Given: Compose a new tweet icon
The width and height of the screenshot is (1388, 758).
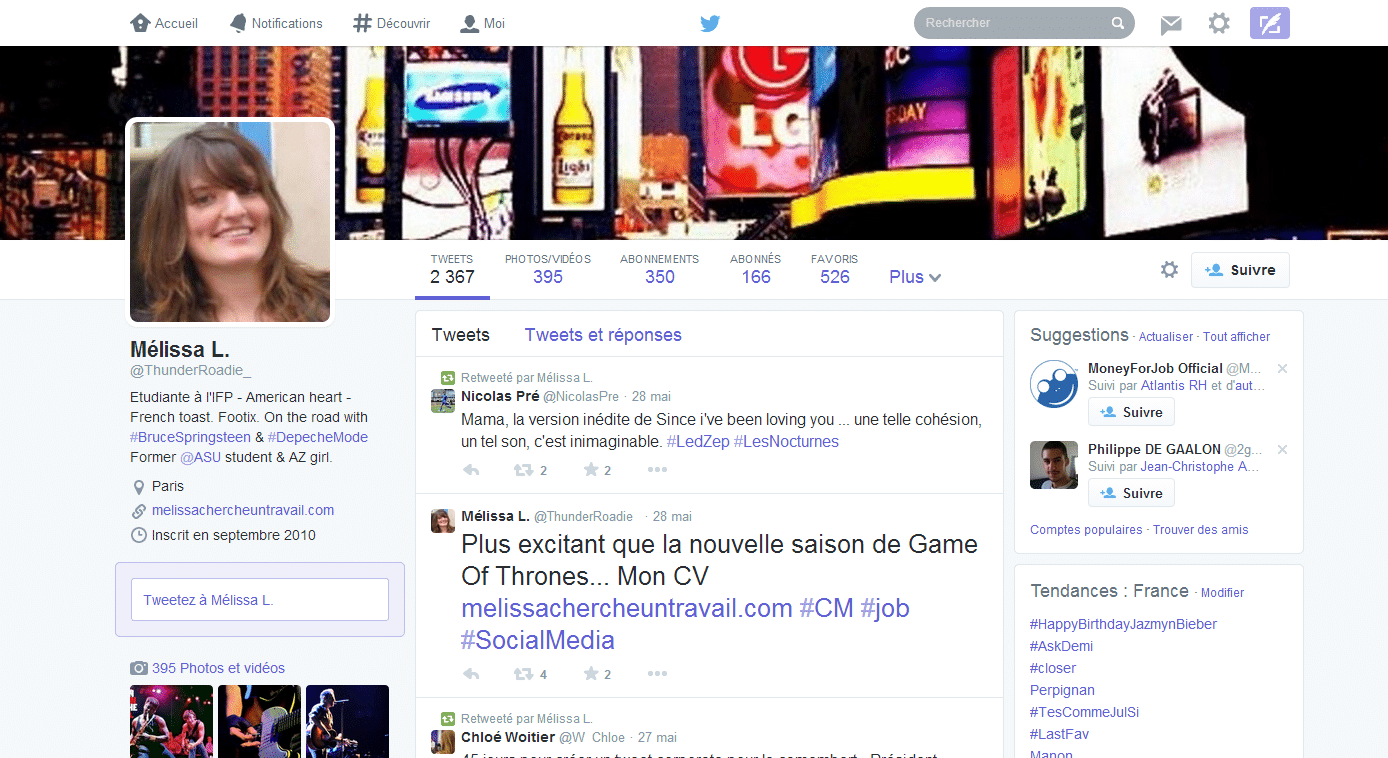Looking at the screenshot, I should pos(1270,23).
